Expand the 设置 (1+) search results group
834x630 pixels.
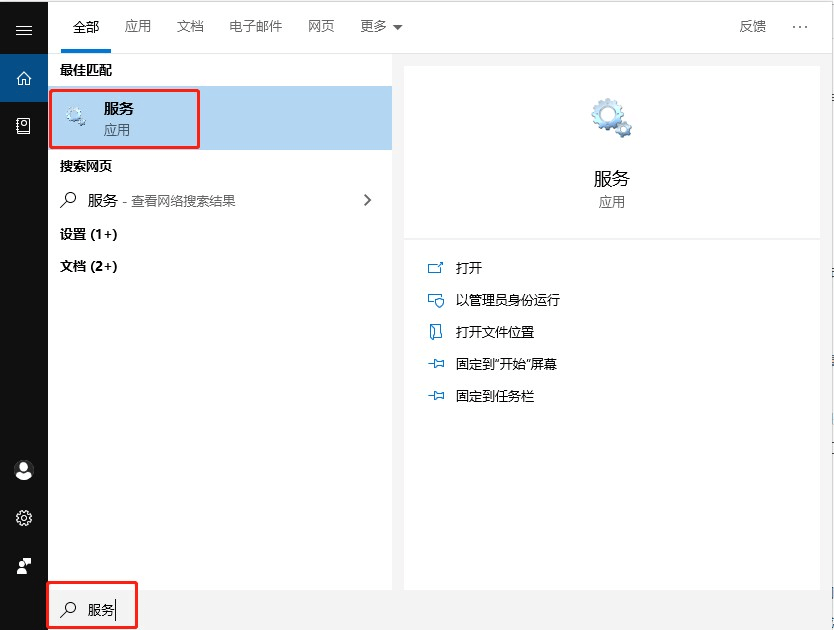click(x=88, y=234)
